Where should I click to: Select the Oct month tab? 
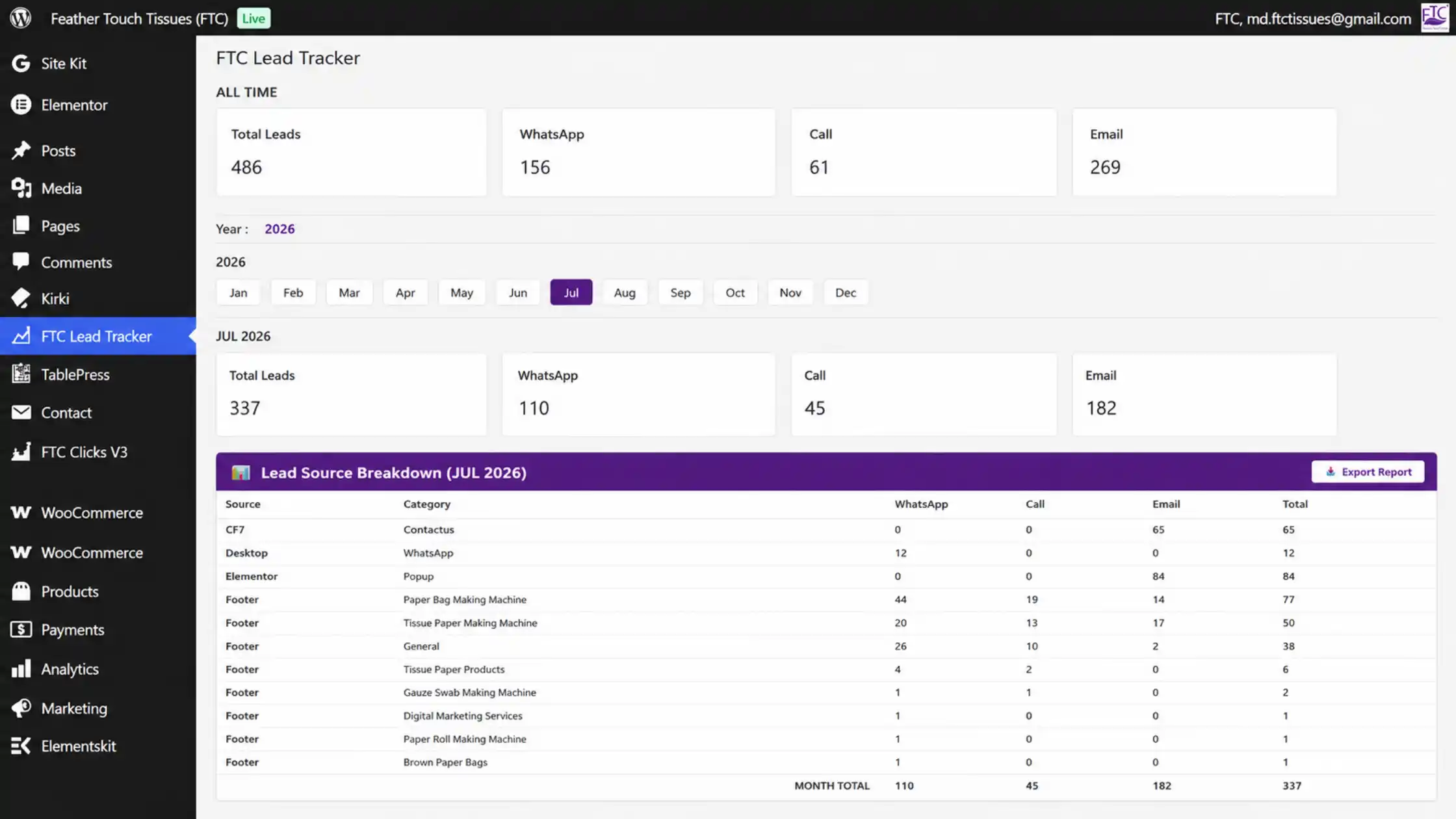pos(735,292)
